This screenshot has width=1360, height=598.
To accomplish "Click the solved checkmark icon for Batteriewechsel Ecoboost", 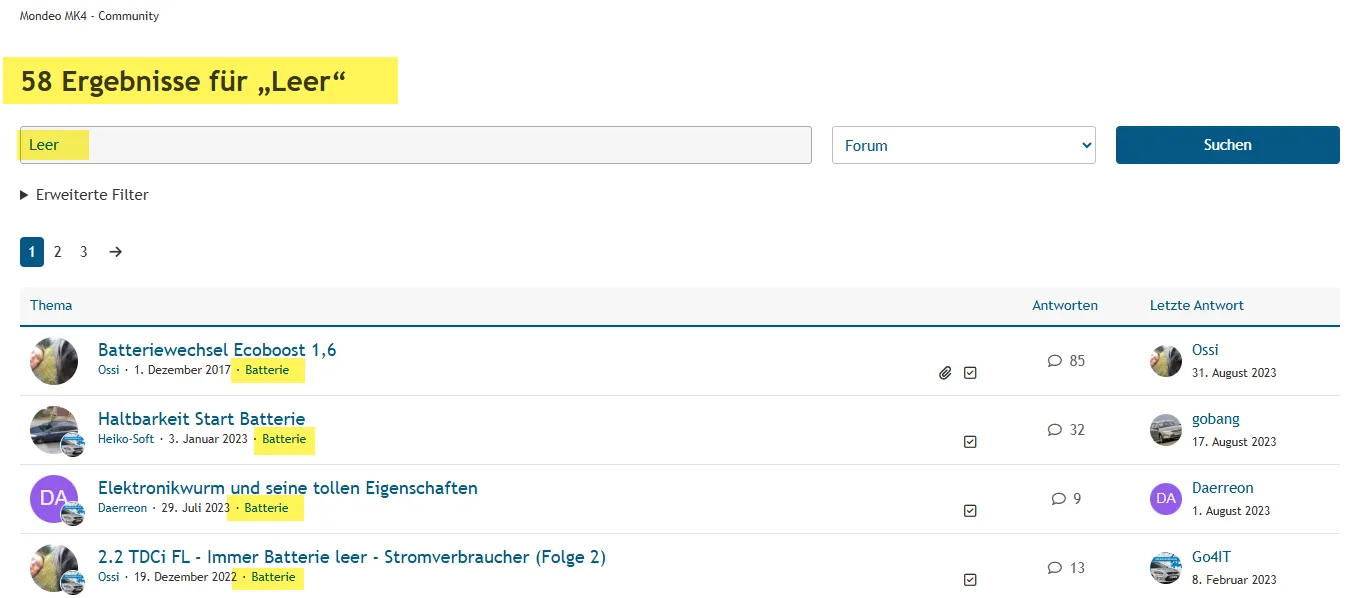I will pyautogui.click(x=970, y=373).
